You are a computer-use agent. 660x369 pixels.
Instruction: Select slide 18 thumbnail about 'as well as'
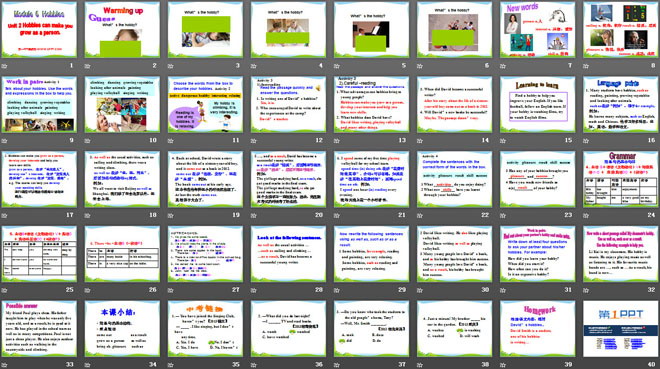pos(122,179)
